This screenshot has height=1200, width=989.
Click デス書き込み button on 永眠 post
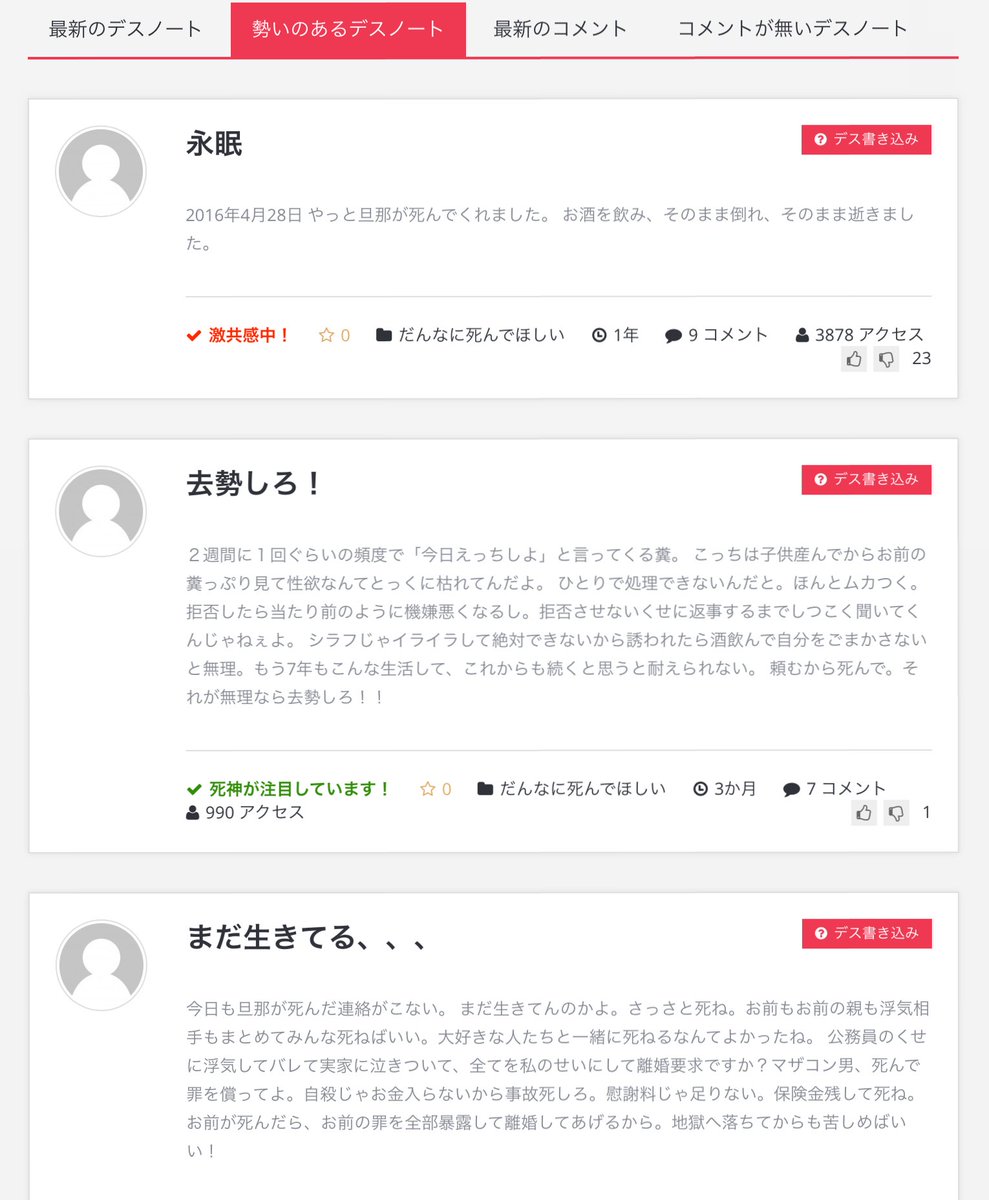(866, 140)
